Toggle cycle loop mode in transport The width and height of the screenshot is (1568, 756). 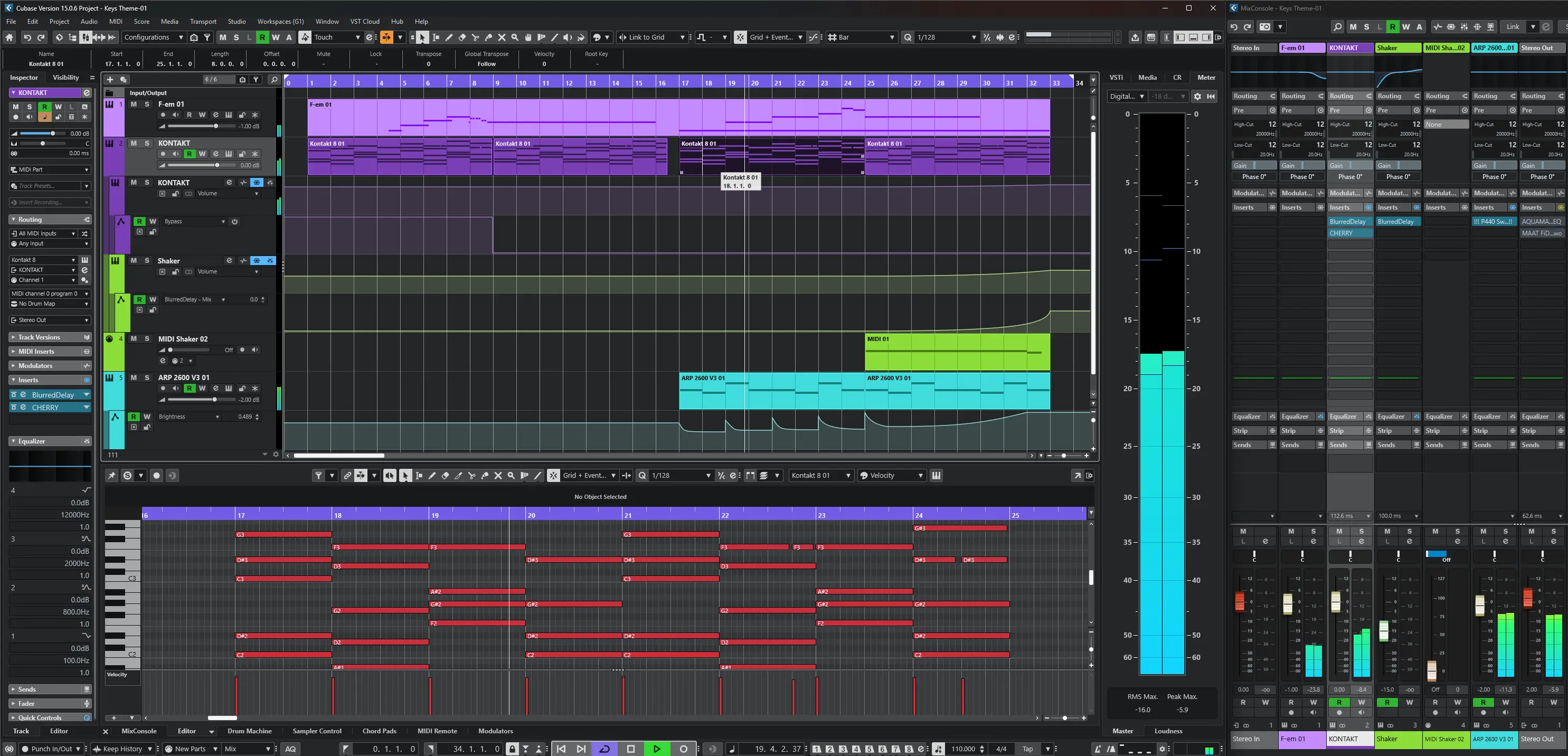pos(604,749)
